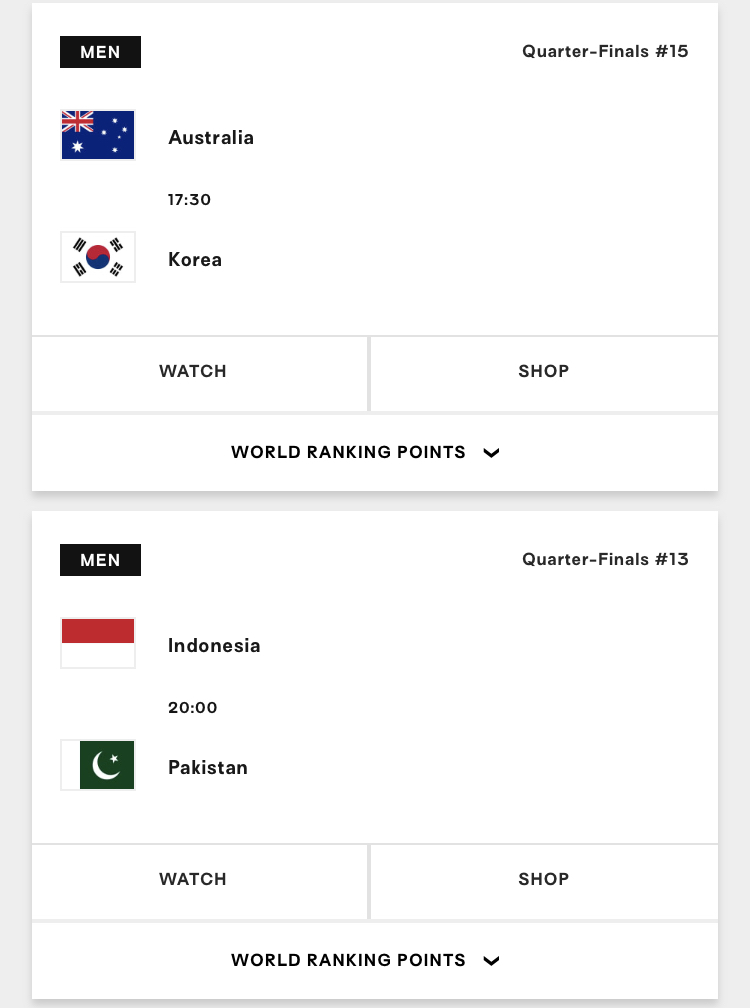This screenshot has height=1008, width=750.
Task: Click the 20:00 match time
Action: pyautogui.click(x=192, y=707)
